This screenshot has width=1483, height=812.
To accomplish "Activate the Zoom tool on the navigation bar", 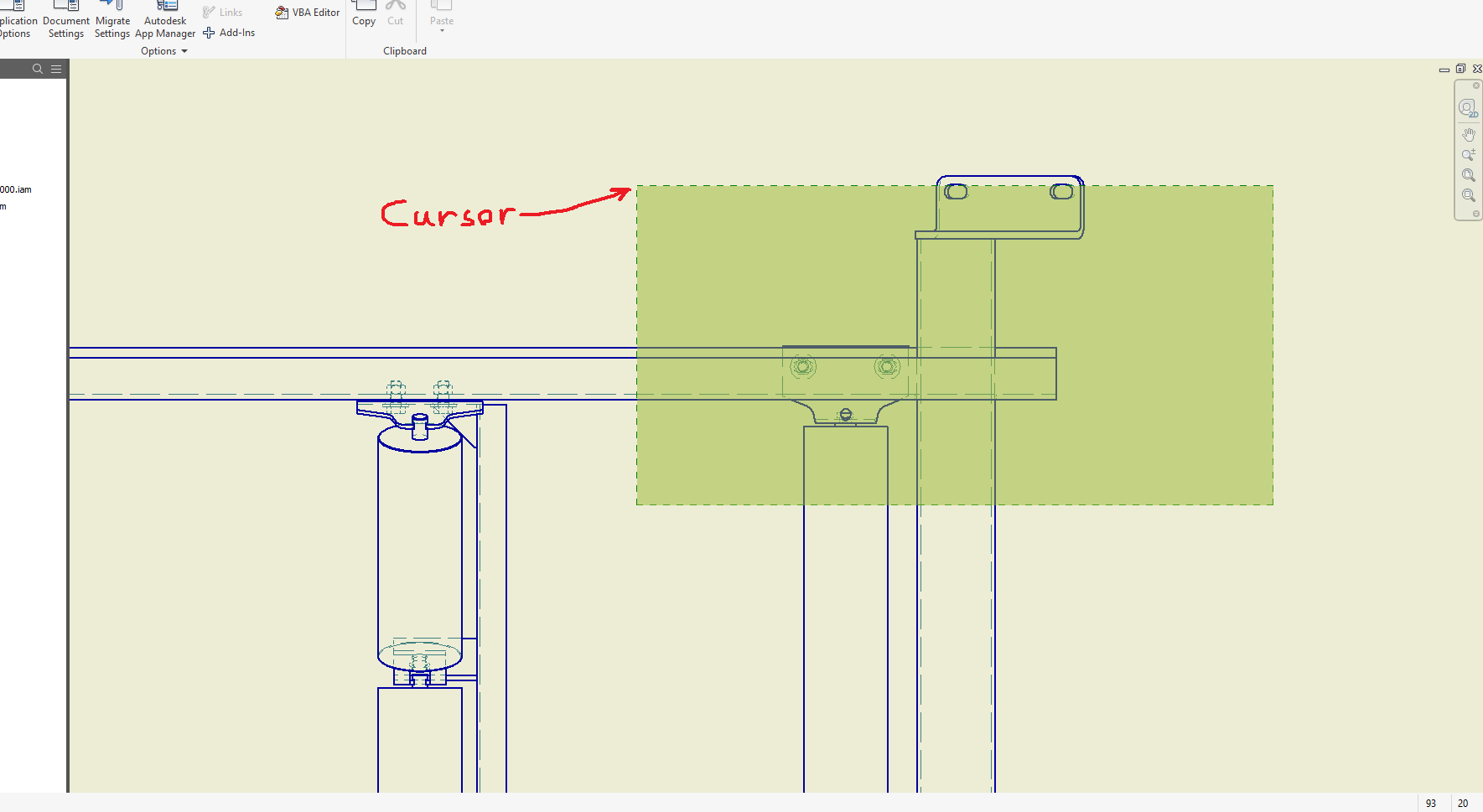I will (x=1469, y=154).
